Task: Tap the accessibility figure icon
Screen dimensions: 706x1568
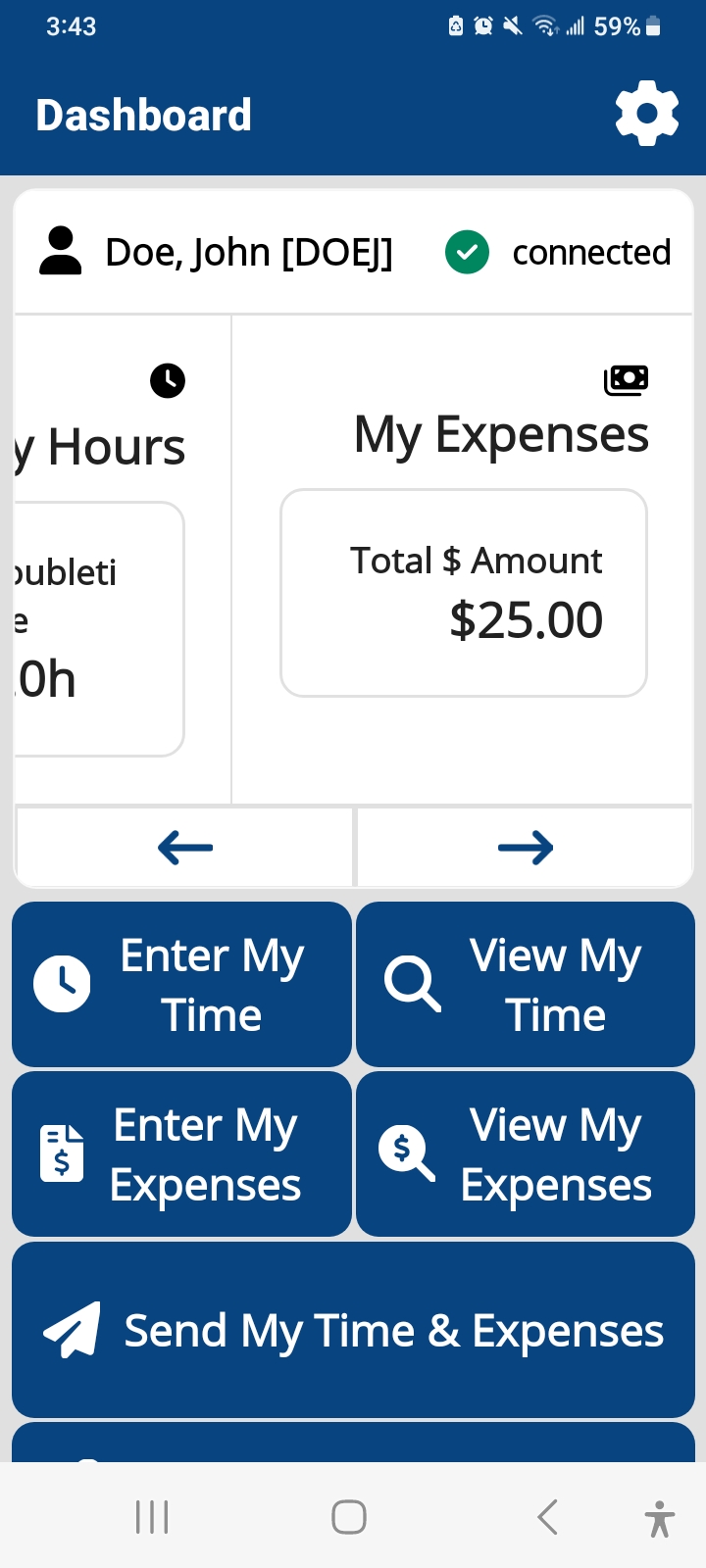Action: pyautogui.click(x=660, y=1518)
